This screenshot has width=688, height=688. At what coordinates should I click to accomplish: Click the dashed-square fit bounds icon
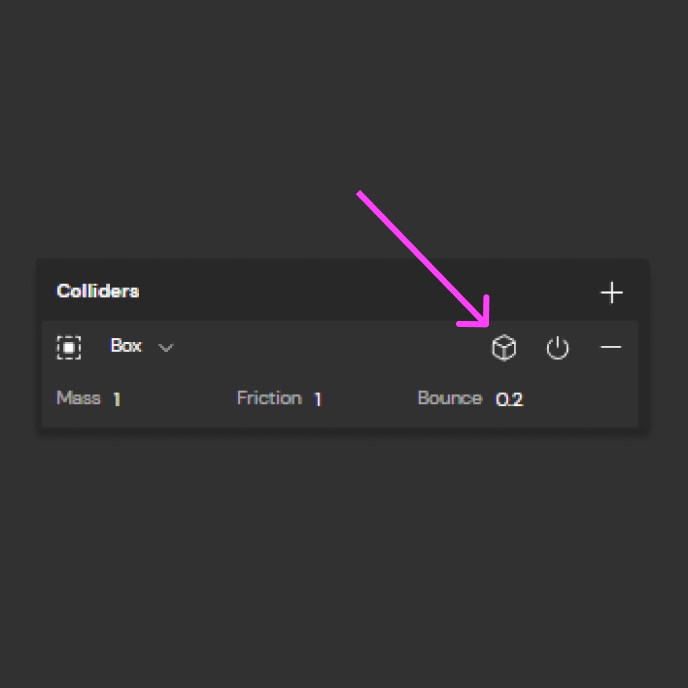[69, 348]
